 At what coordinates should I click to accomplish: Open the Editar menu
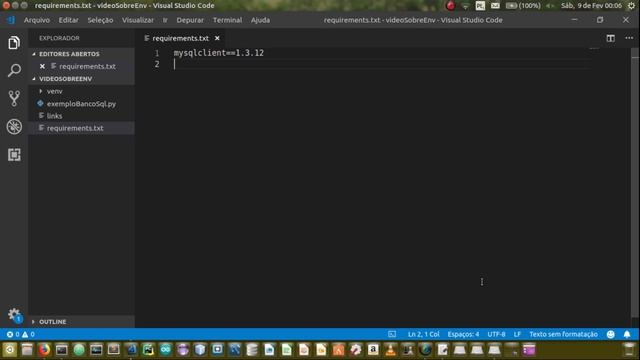(x=68, y=20)
